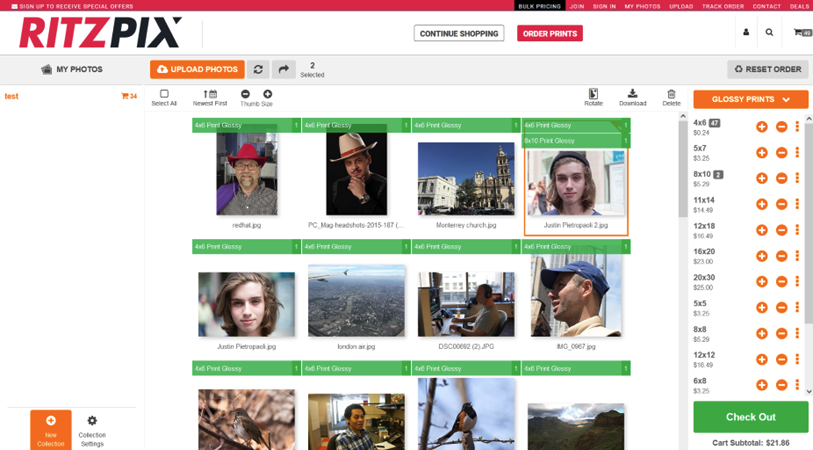Open the shopping cart icon in header
813x450 pixels.
800,33
